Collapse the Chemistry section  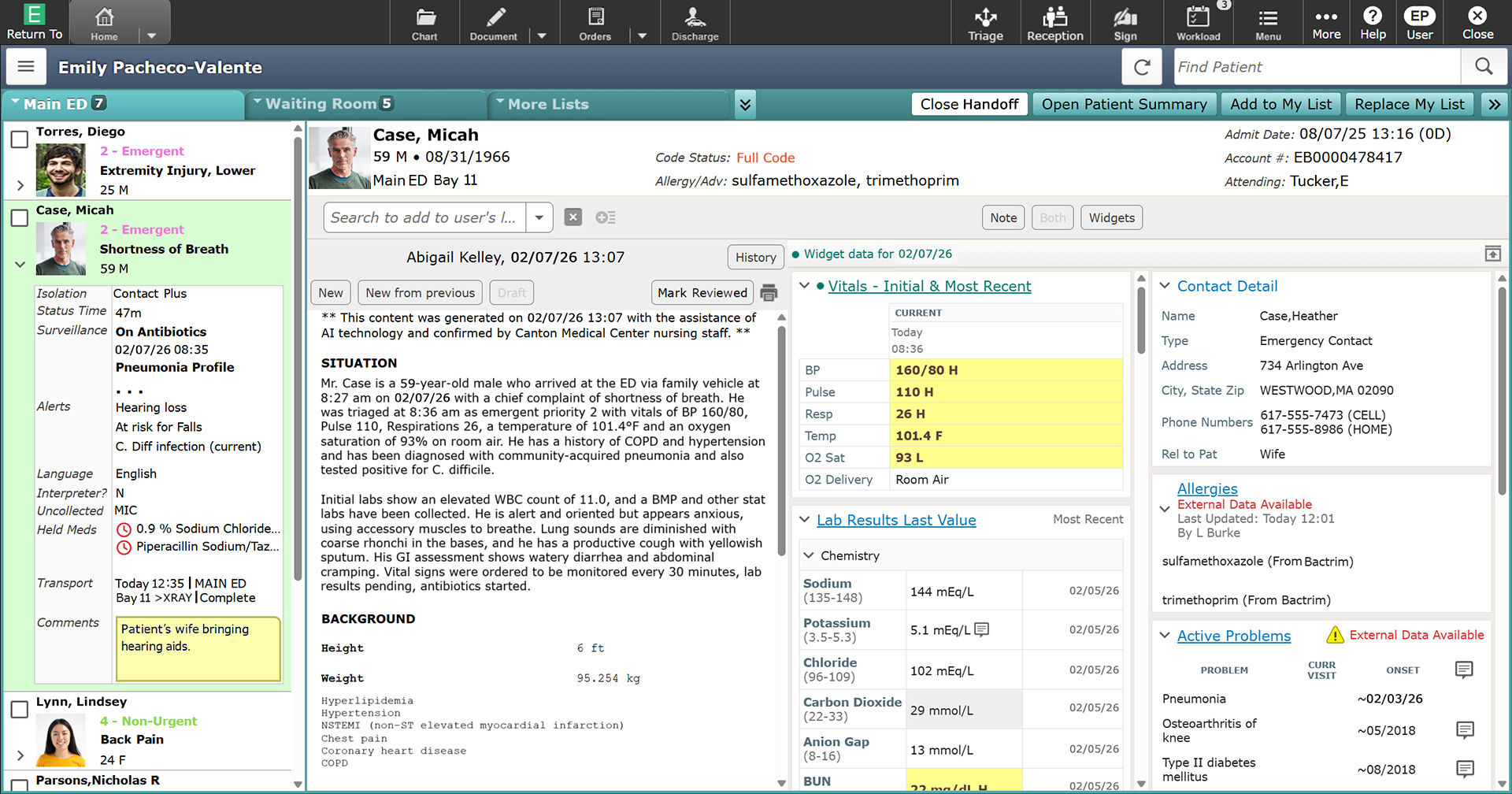[x=808, y=555]
